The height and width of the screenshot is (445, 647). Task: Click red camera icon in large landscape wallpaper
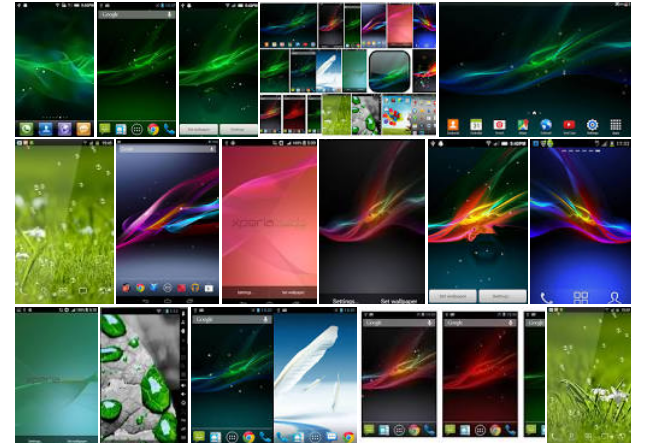499,125
